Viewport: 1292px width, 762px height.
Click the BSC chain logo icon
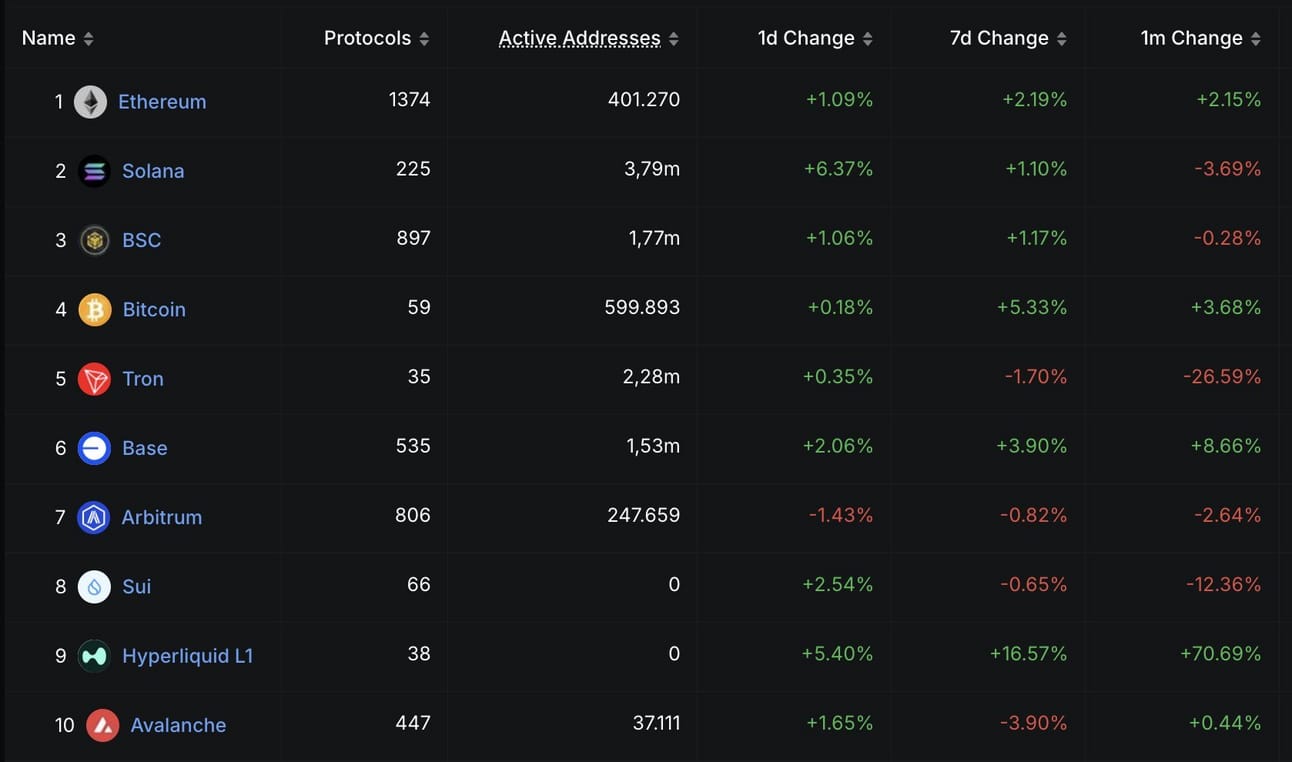pos(94,240)
